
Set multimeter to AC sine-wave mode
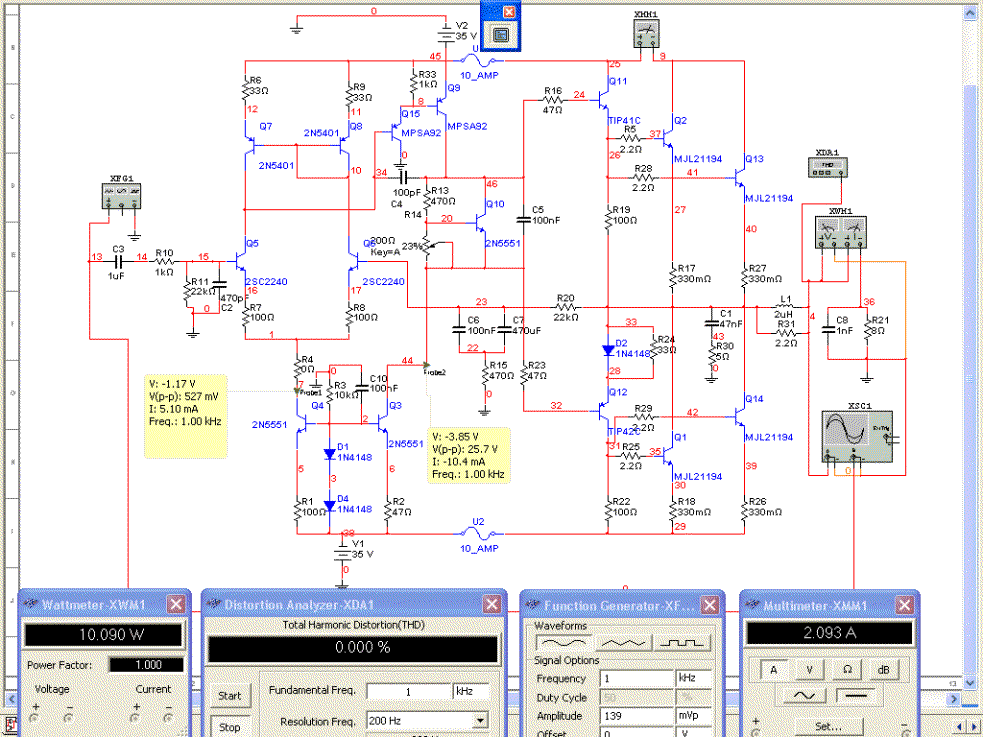point(803,696)
